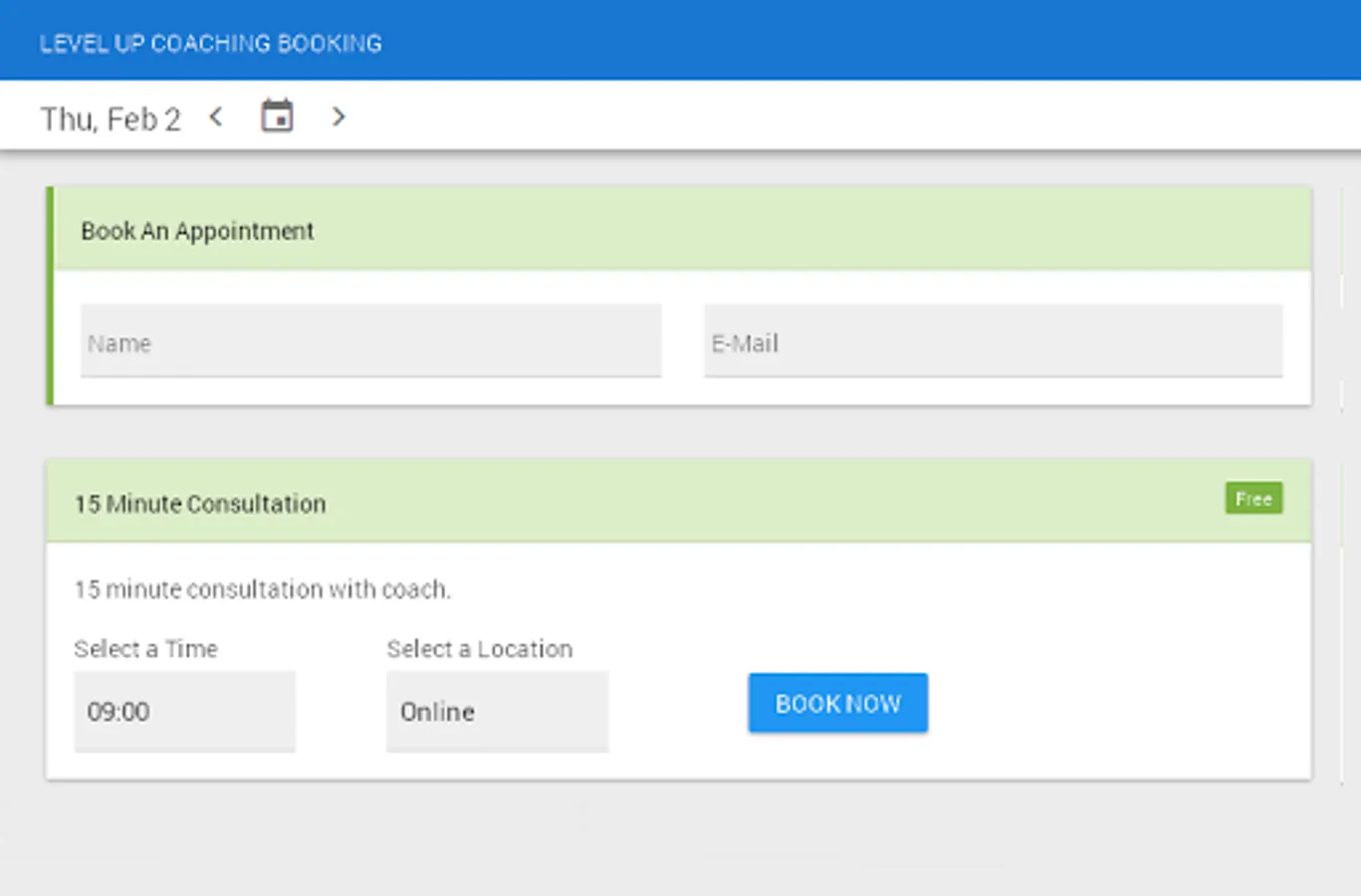Click the green accent bar on the appointment card
Image resolution: width=1361 pixels, height=896 pixels.
click(50, 296)
